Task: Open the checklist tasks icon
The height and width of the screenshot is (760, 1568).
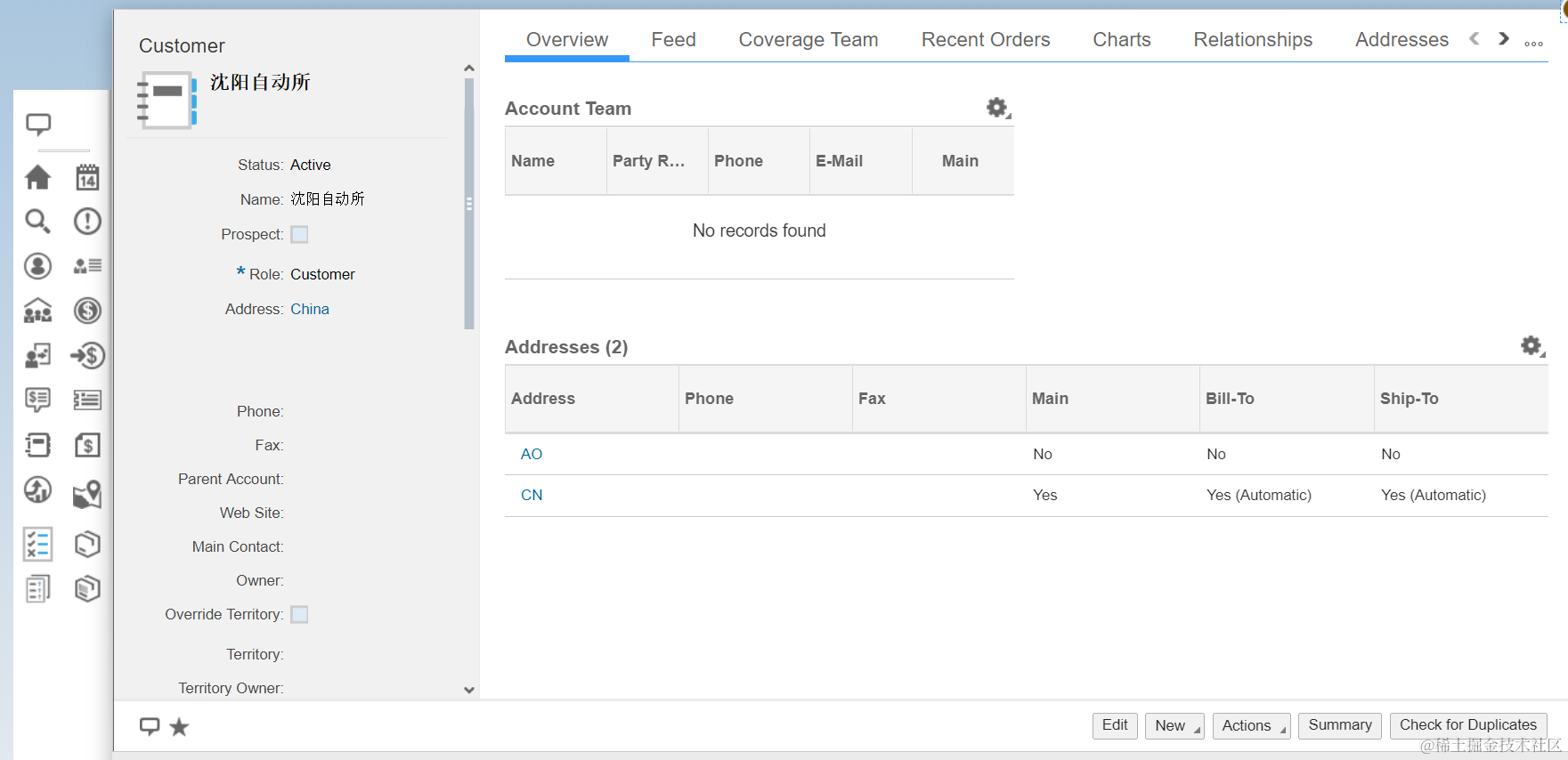Action: (x=37, y=544)
